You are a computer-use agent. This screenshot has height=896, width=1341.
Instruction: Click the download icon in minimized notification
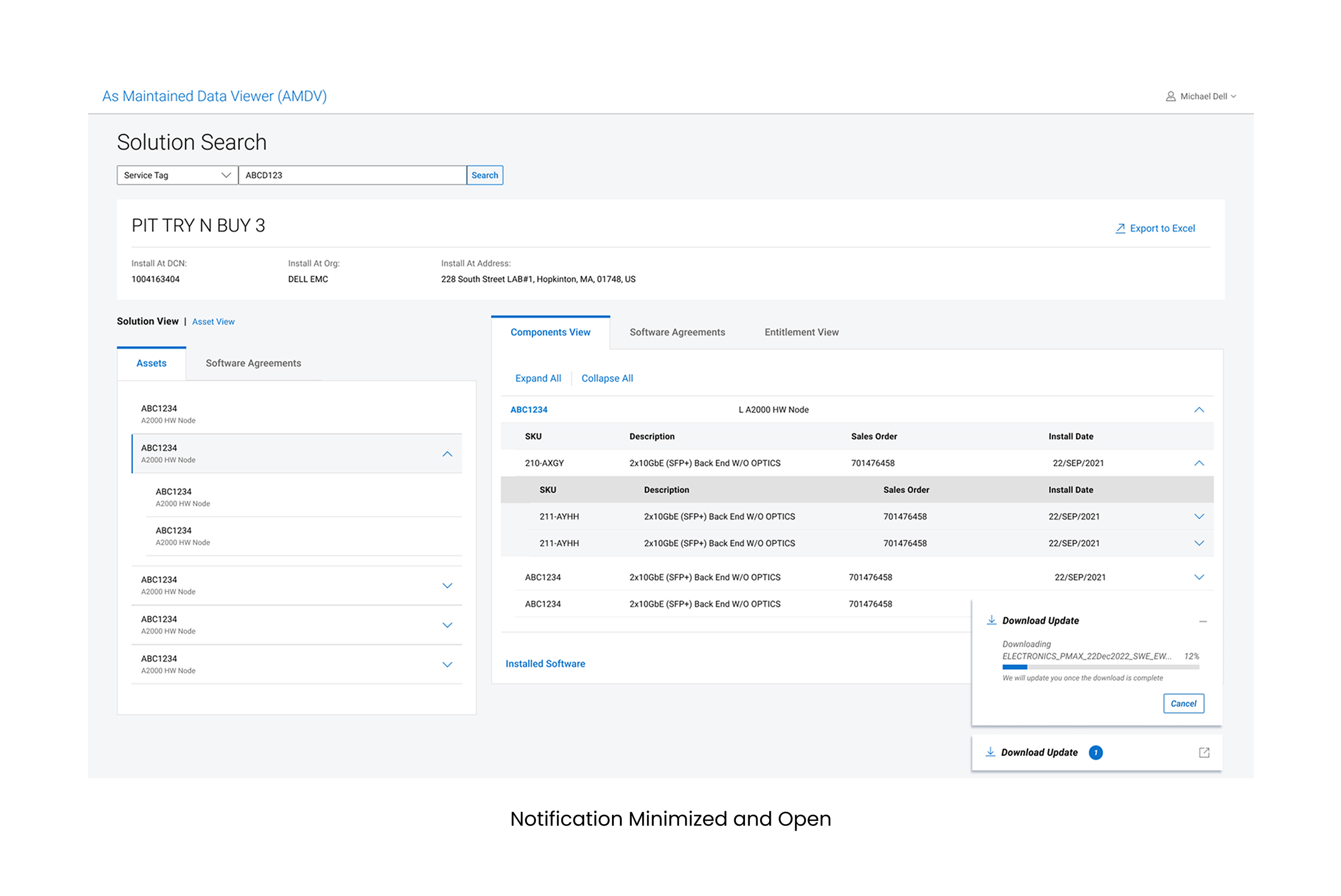[991, 752]
